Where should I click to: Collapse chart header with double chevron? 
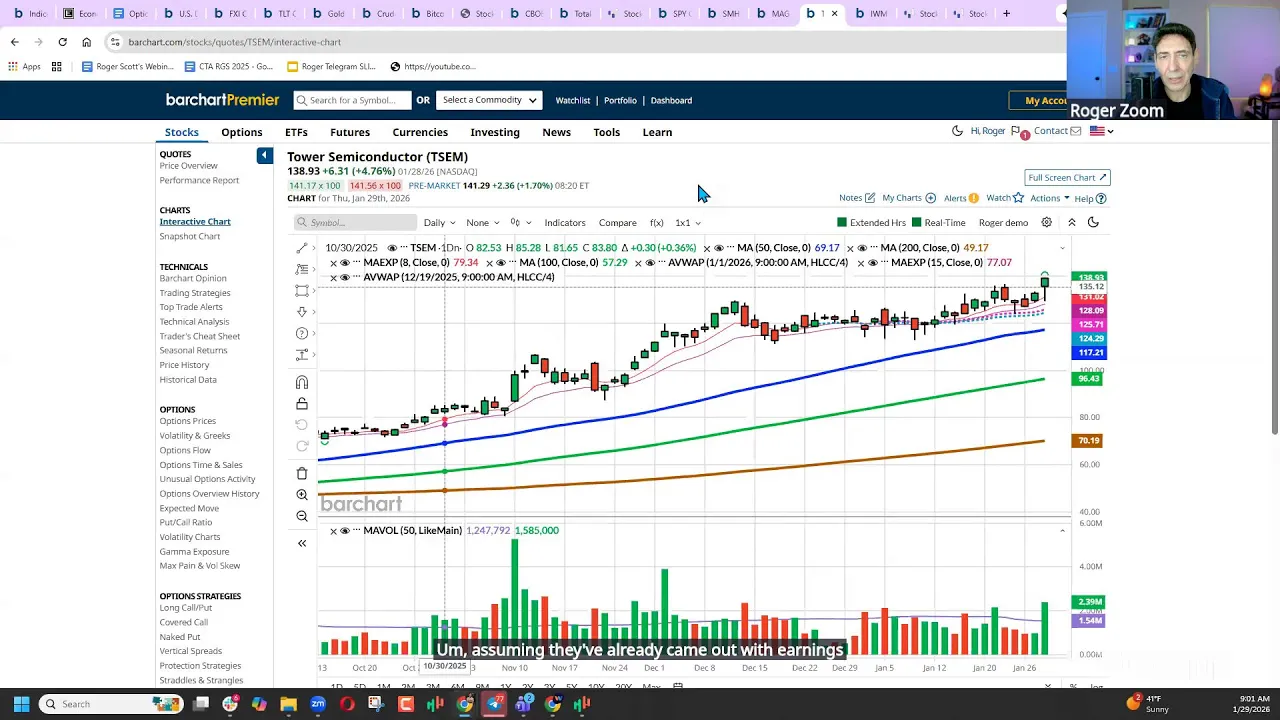[x=1071, y=223]
